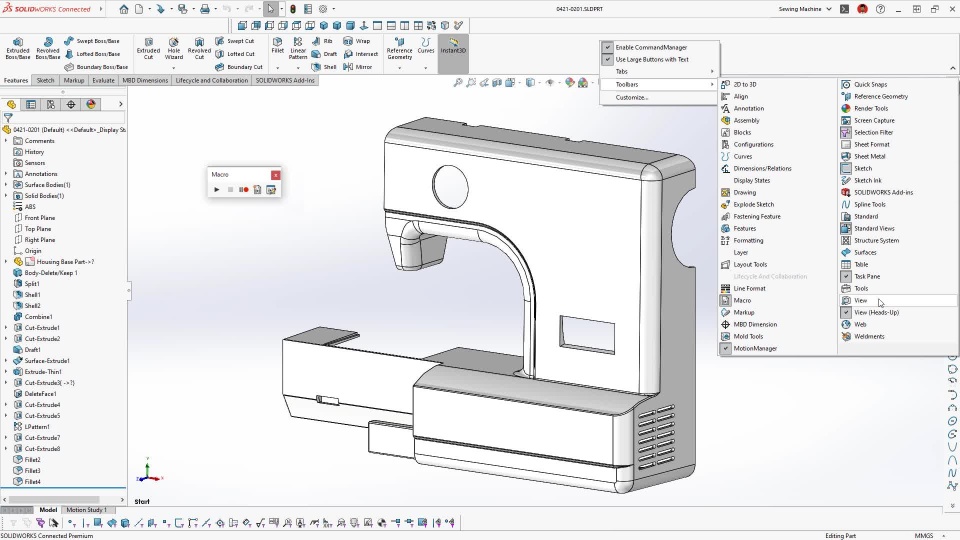Open the Options gear icon
The height and width of the screenshot is (540, 960).
coord(323,9)
